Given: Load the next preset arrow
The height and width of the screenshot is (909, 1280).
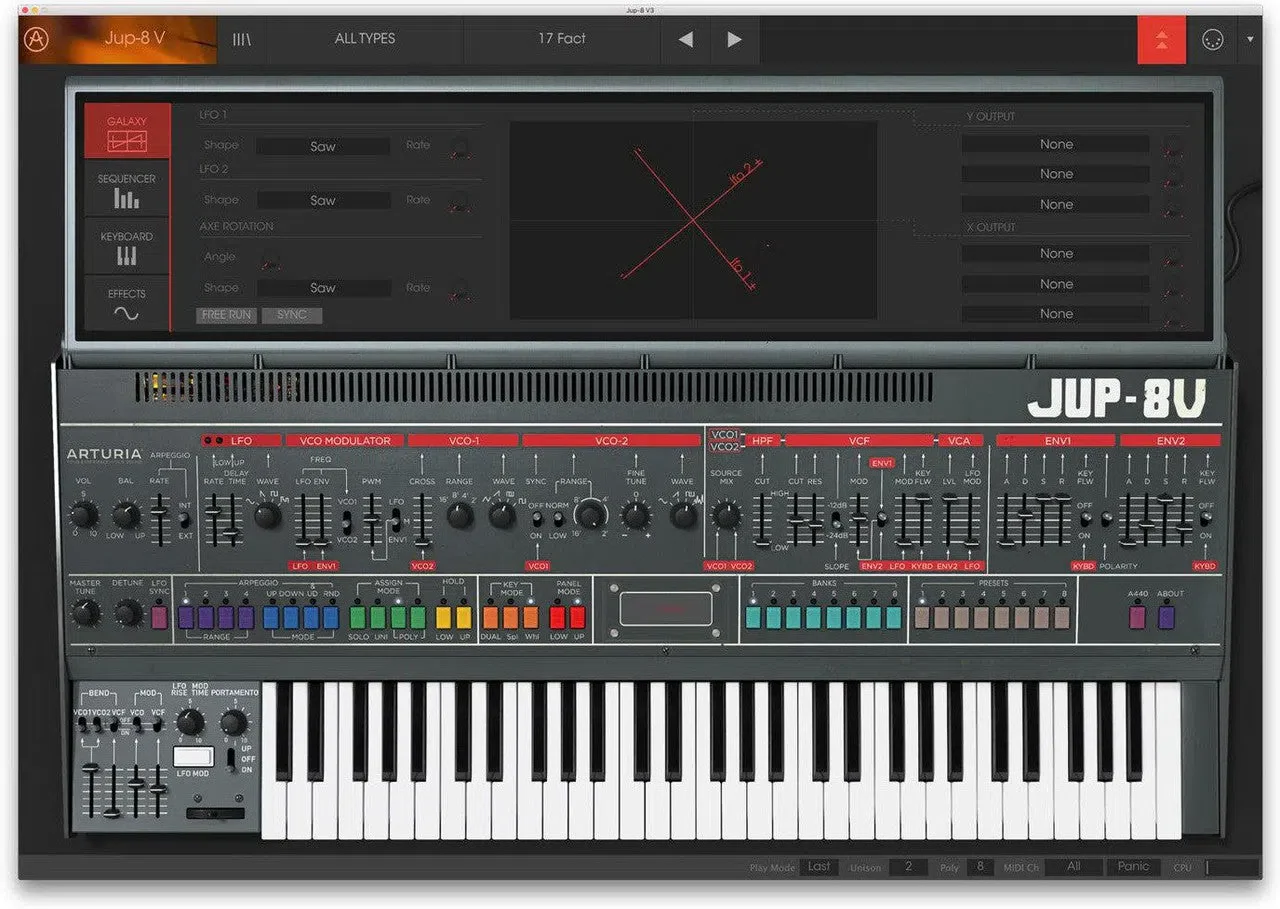Looking at the screenshot, I should (x=734, y=39).
